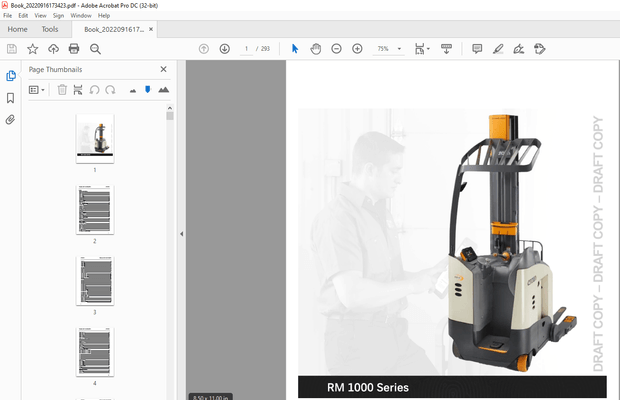Open the Help menu

tap(104, 15)
